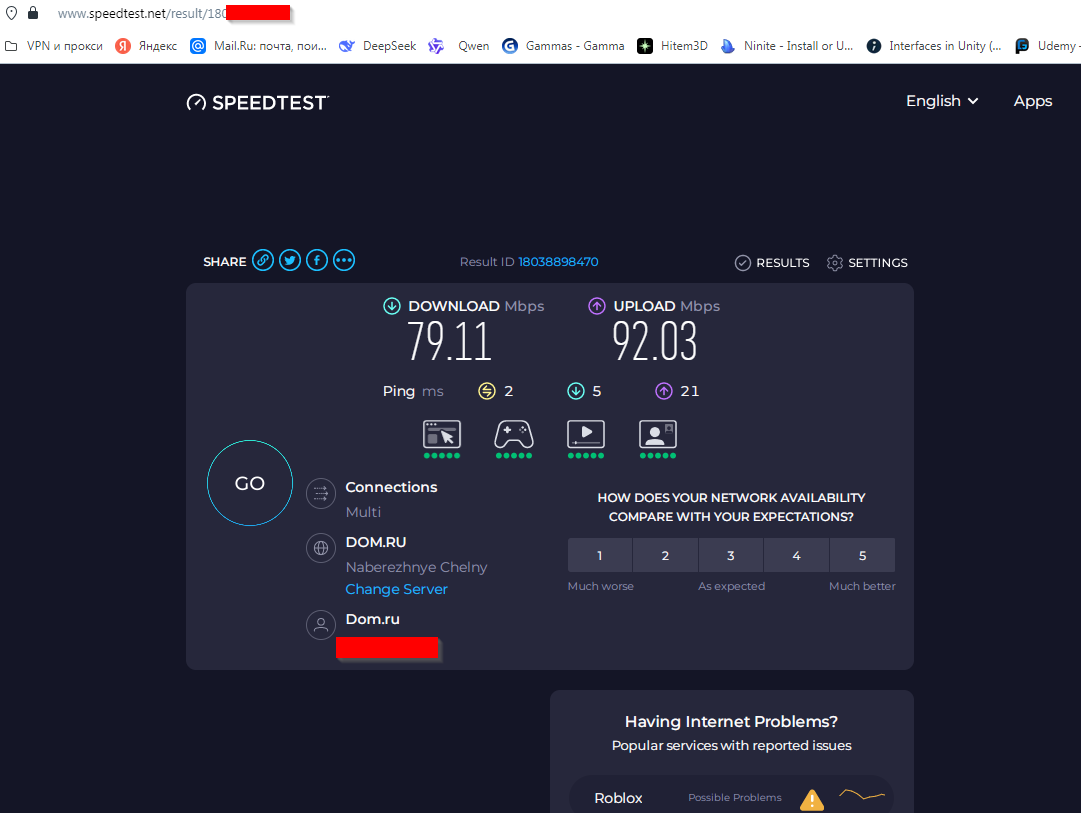The width and height of the screenshot is (1081, 813).
Task: Open more share options icon
Action: 344,261
